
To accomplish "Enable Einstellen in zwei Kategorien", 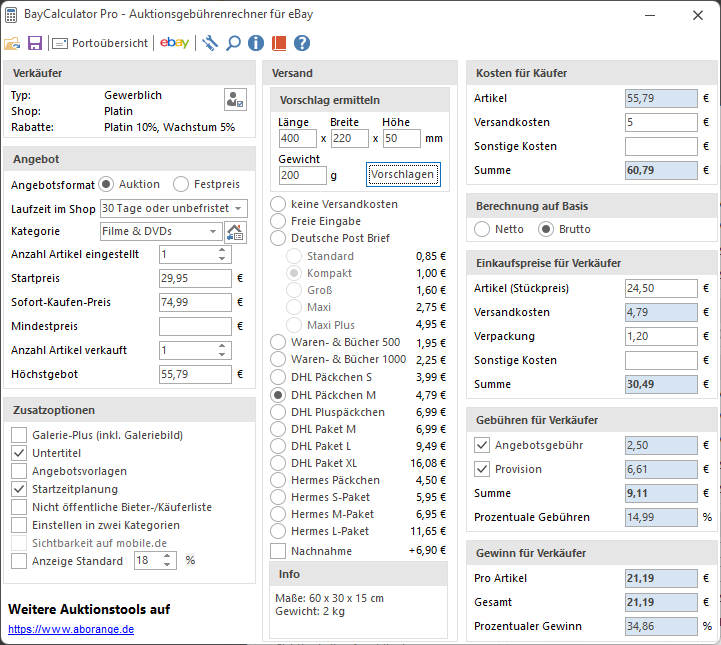I will pyautogui.click(x=19, y=525).
